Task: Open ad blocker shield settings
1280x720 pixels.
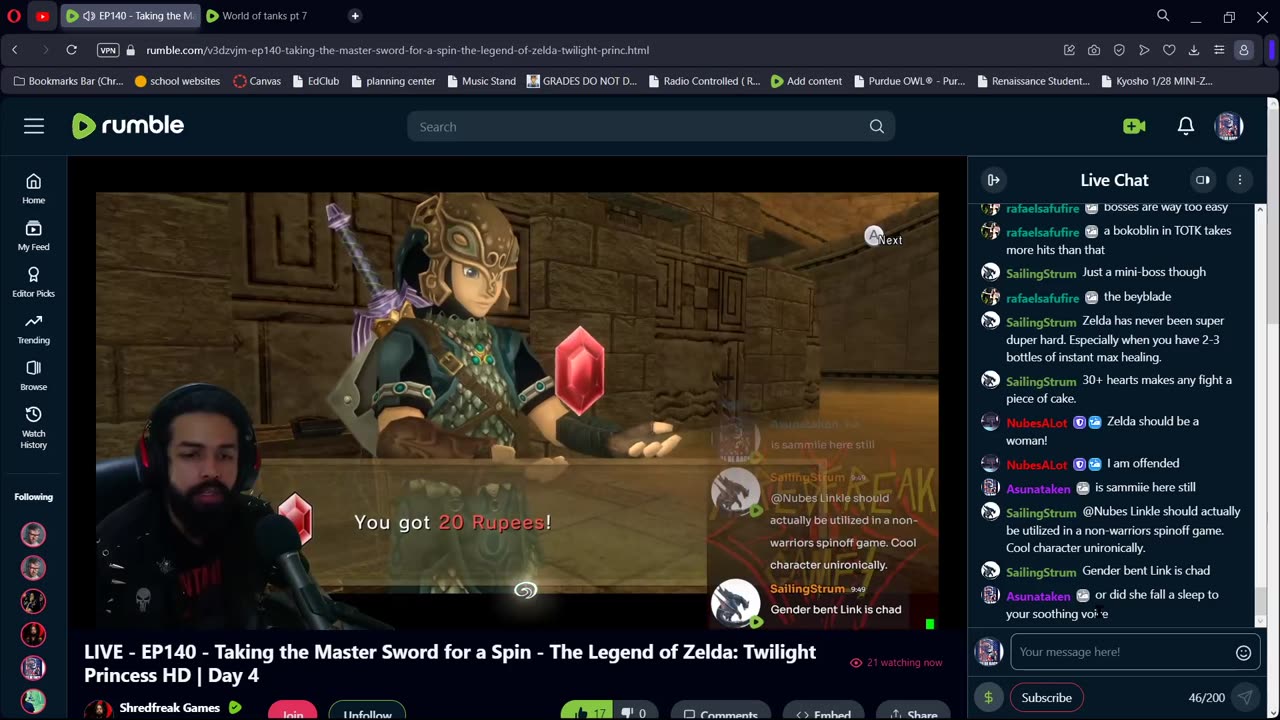Action: pos(1119,50)
